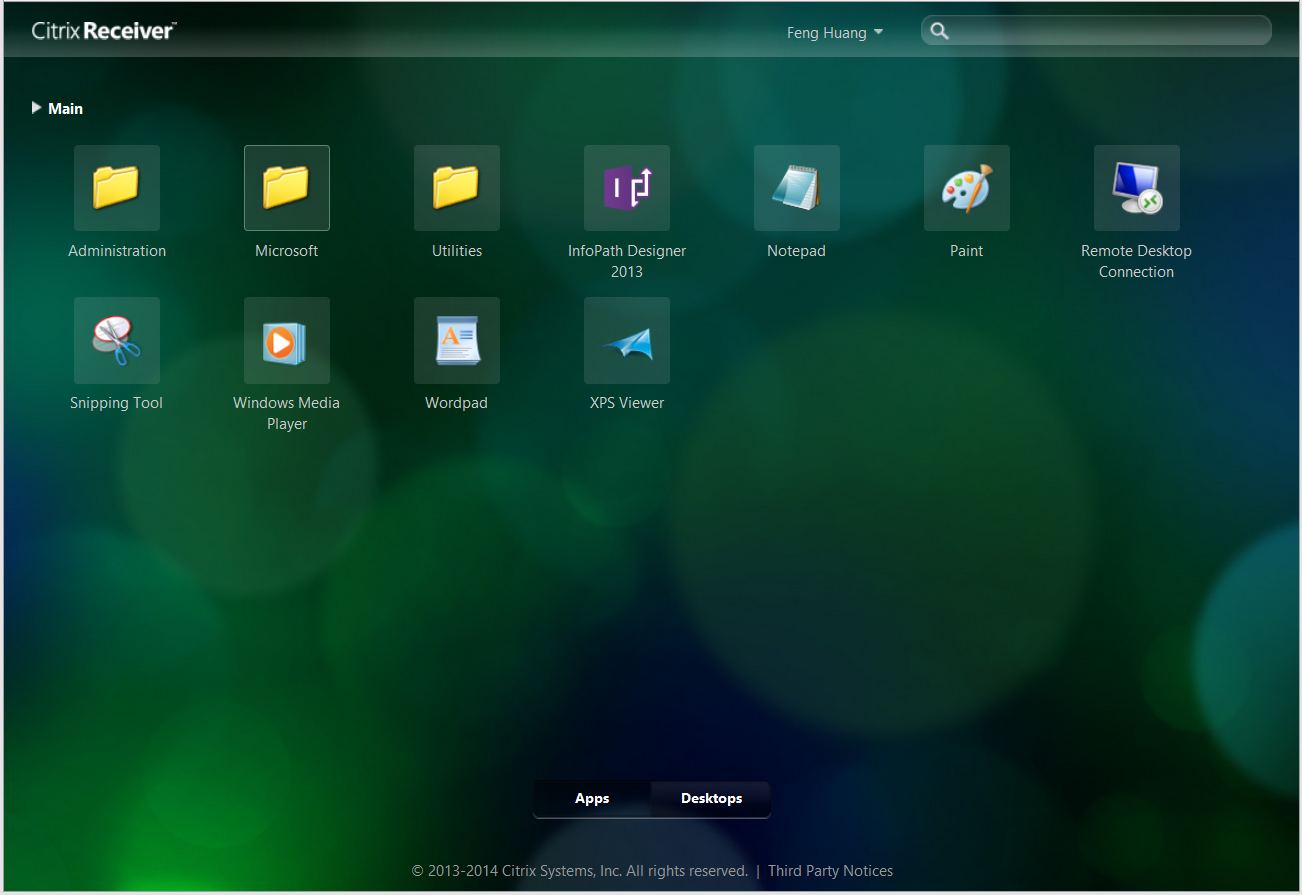Open Windows Media Player
1302x895 pixels.
(x=287, y=341)
